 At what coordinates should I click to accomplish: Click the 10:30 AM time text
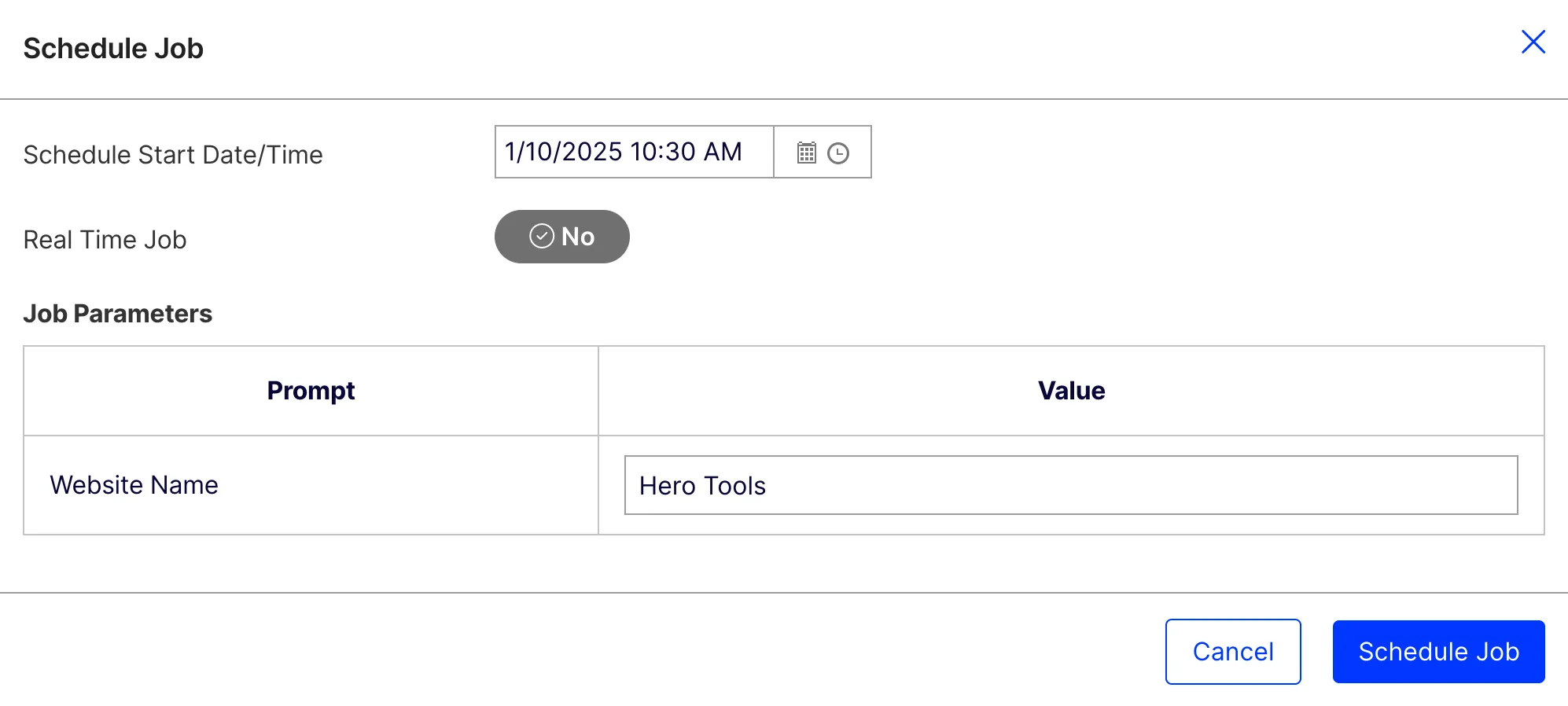[x=686, y=152]
